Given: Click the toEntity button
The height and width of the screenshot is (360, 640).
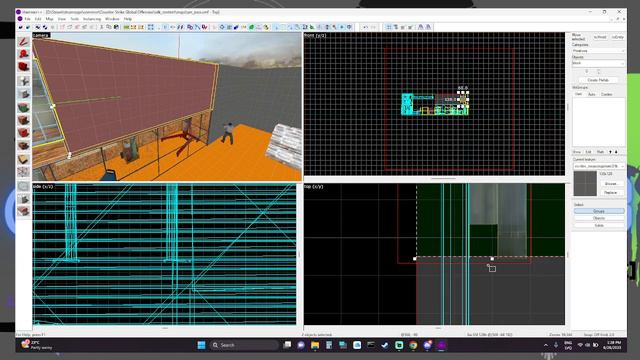Looking at the screenshot, I should pos(618,37).
